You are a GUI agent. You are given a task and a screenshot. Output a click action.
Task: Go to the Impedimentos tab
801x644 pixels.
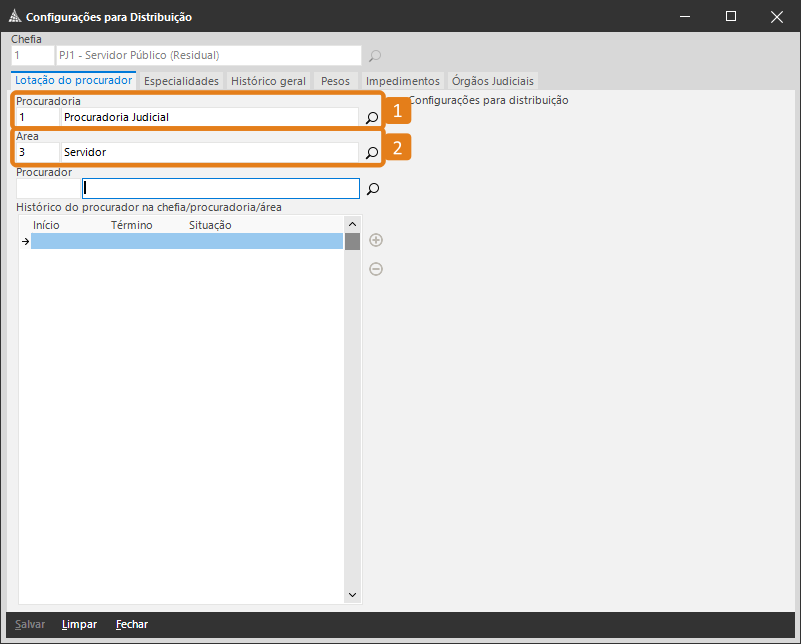[402, 81]
